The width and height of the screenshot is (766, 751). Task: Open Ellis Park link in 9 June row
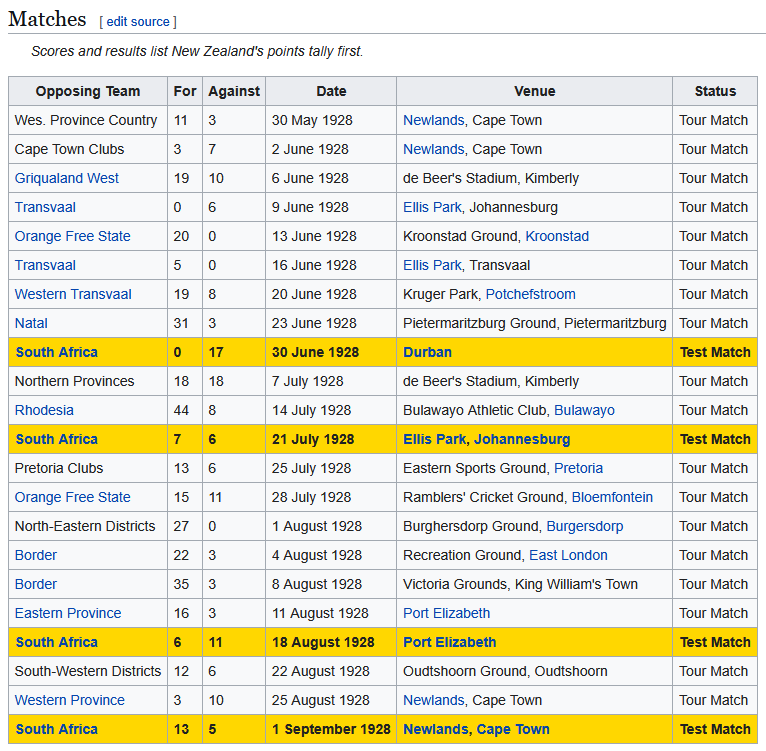click(x=432, y=207)
